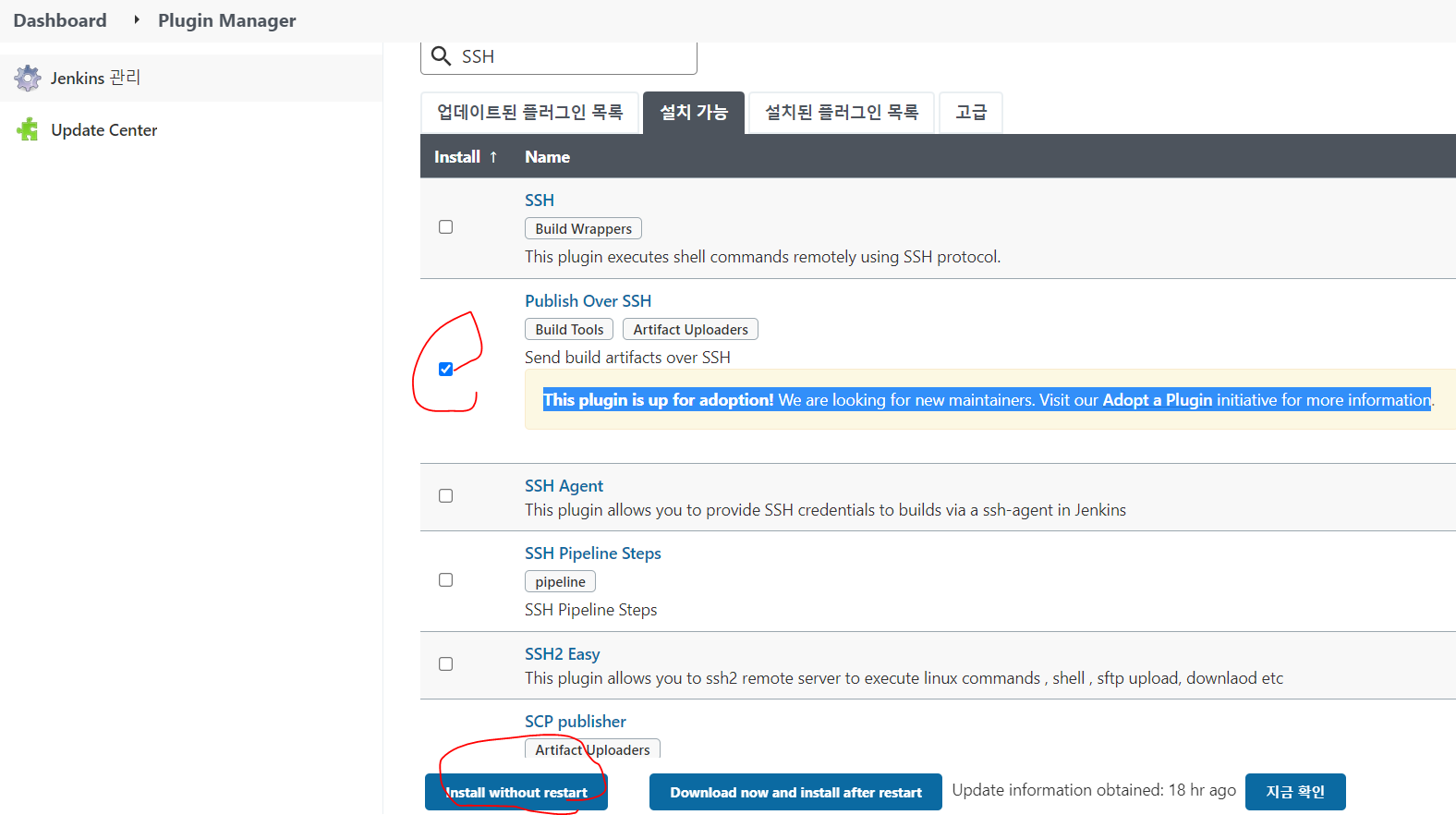Open the Jenkins 관리 sidebar link

pos(95,79)
